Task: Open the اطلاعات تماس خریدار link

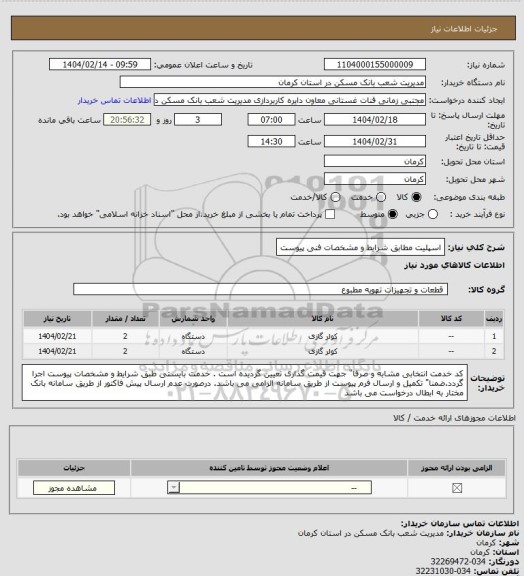Action: coord(114,100)
